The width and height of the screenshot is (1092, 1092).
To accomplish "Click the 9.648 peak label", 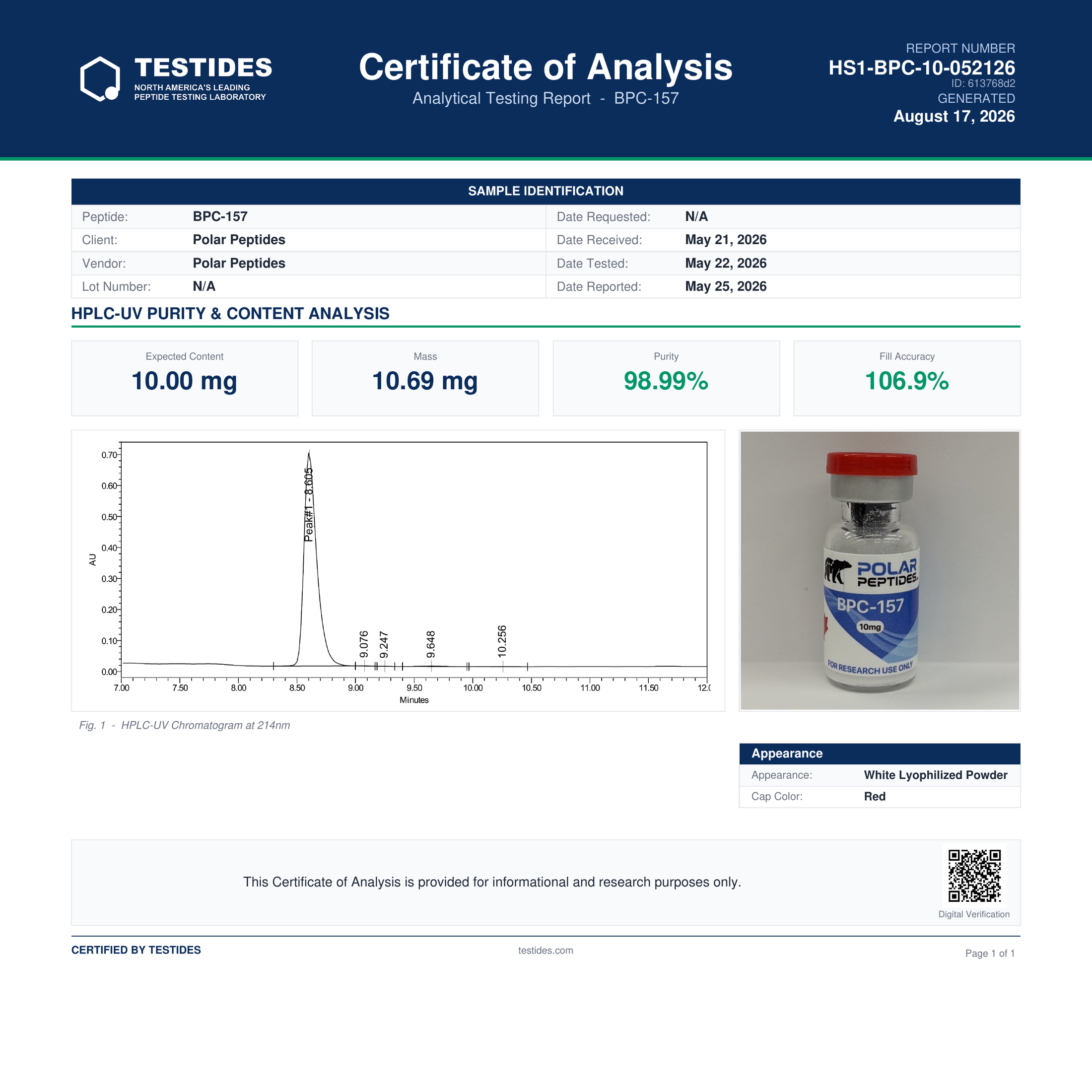I will click(431, 644).
